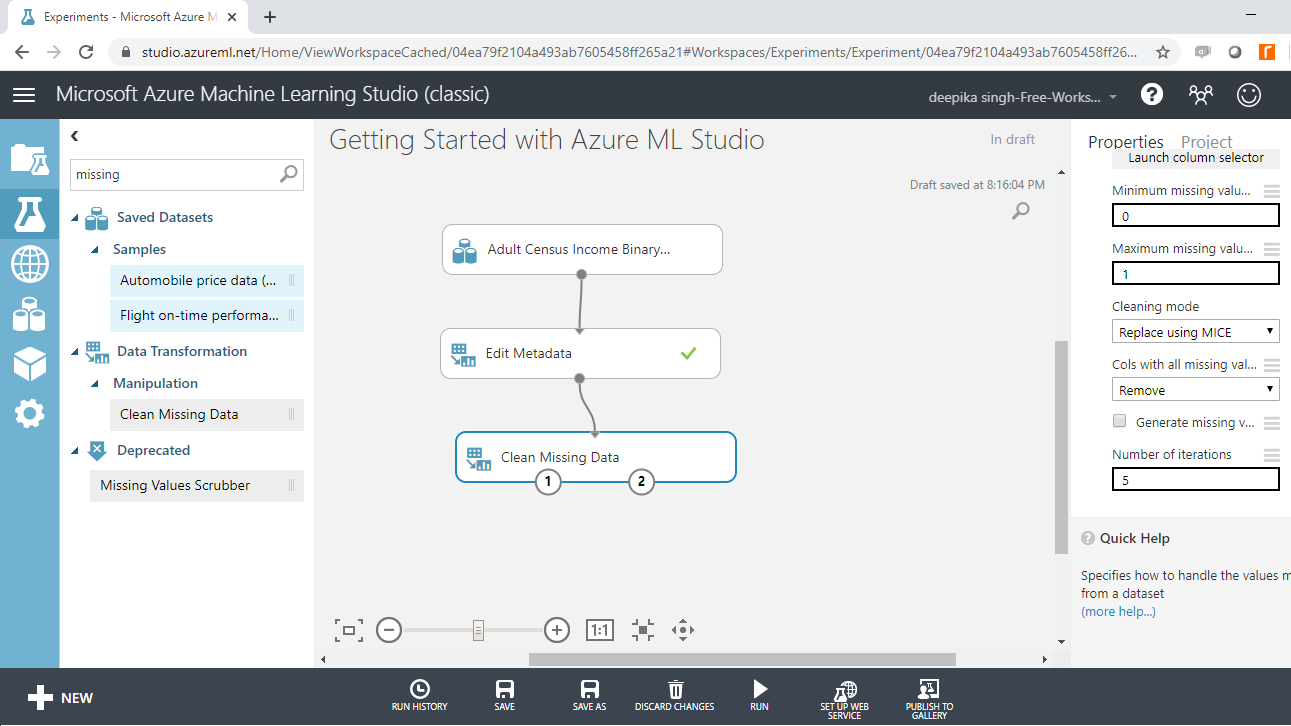Click the Maximum missing value ratio field
Screen dimensions: 1291x726
1196,274
